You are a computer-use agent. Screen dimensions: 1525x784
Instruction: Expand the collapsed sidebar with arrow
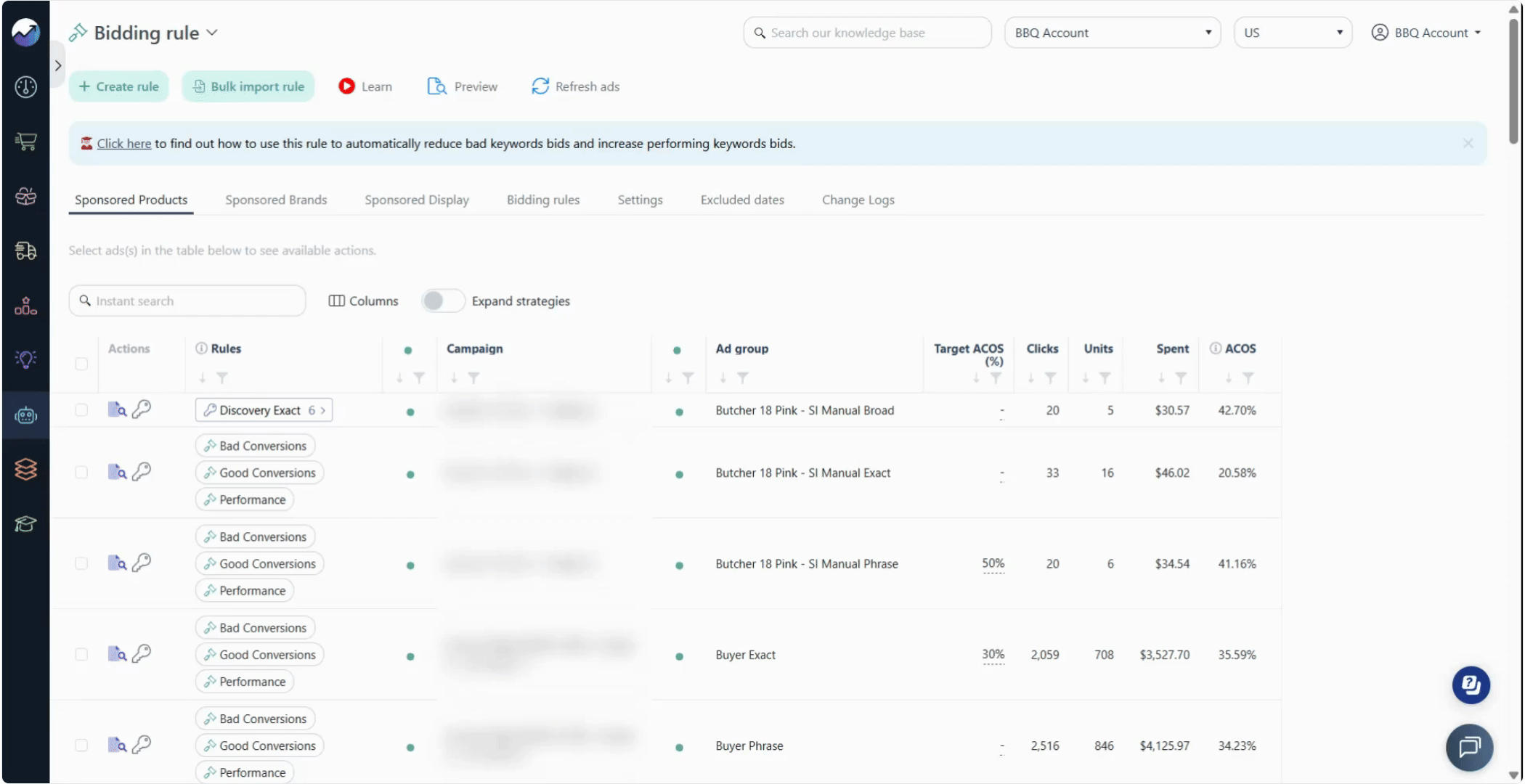pos(58,65)
